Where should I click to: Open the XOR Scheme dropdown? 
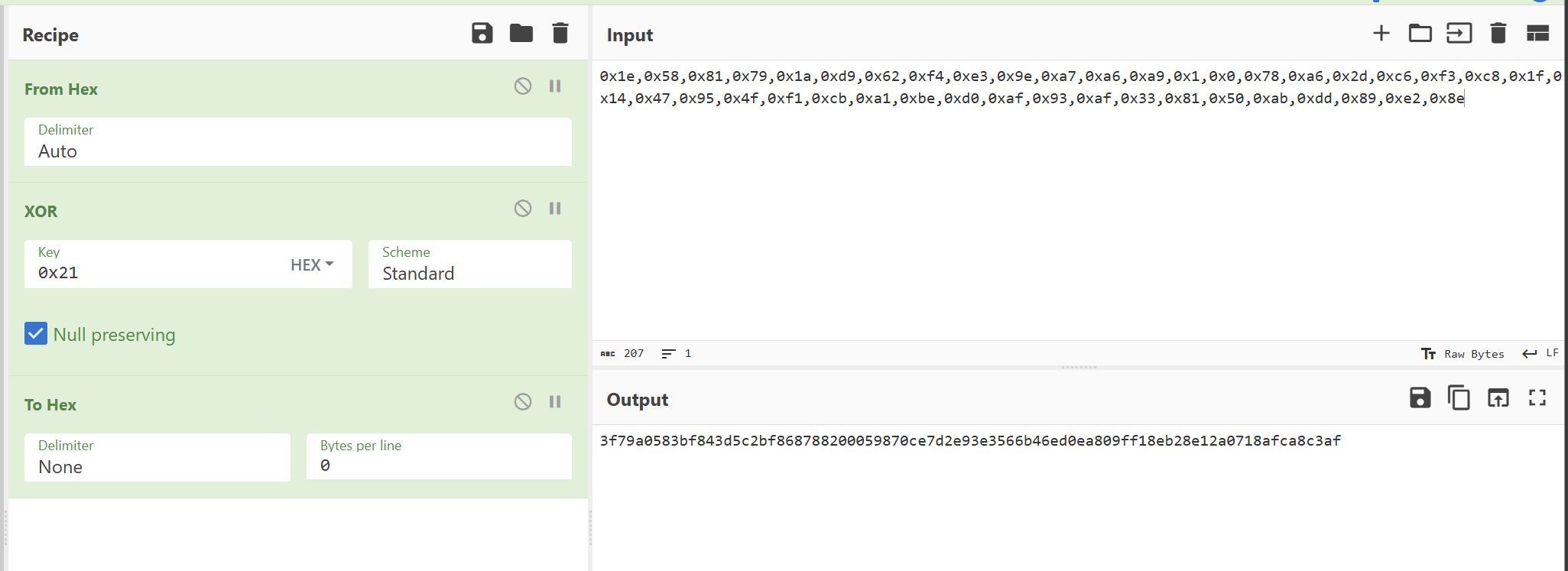[x=470, y=264]
